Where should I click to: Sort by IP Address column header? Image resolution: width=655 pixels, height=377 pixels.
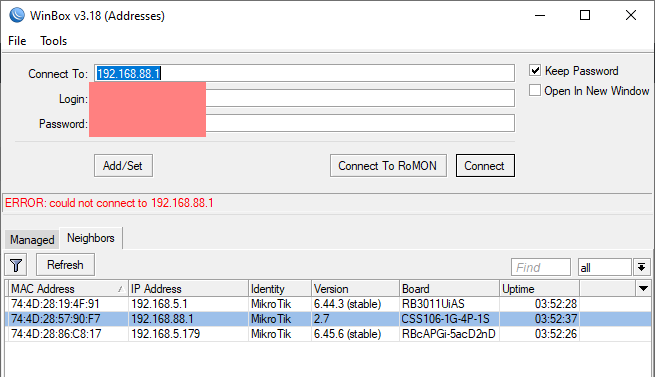(188, 289)
